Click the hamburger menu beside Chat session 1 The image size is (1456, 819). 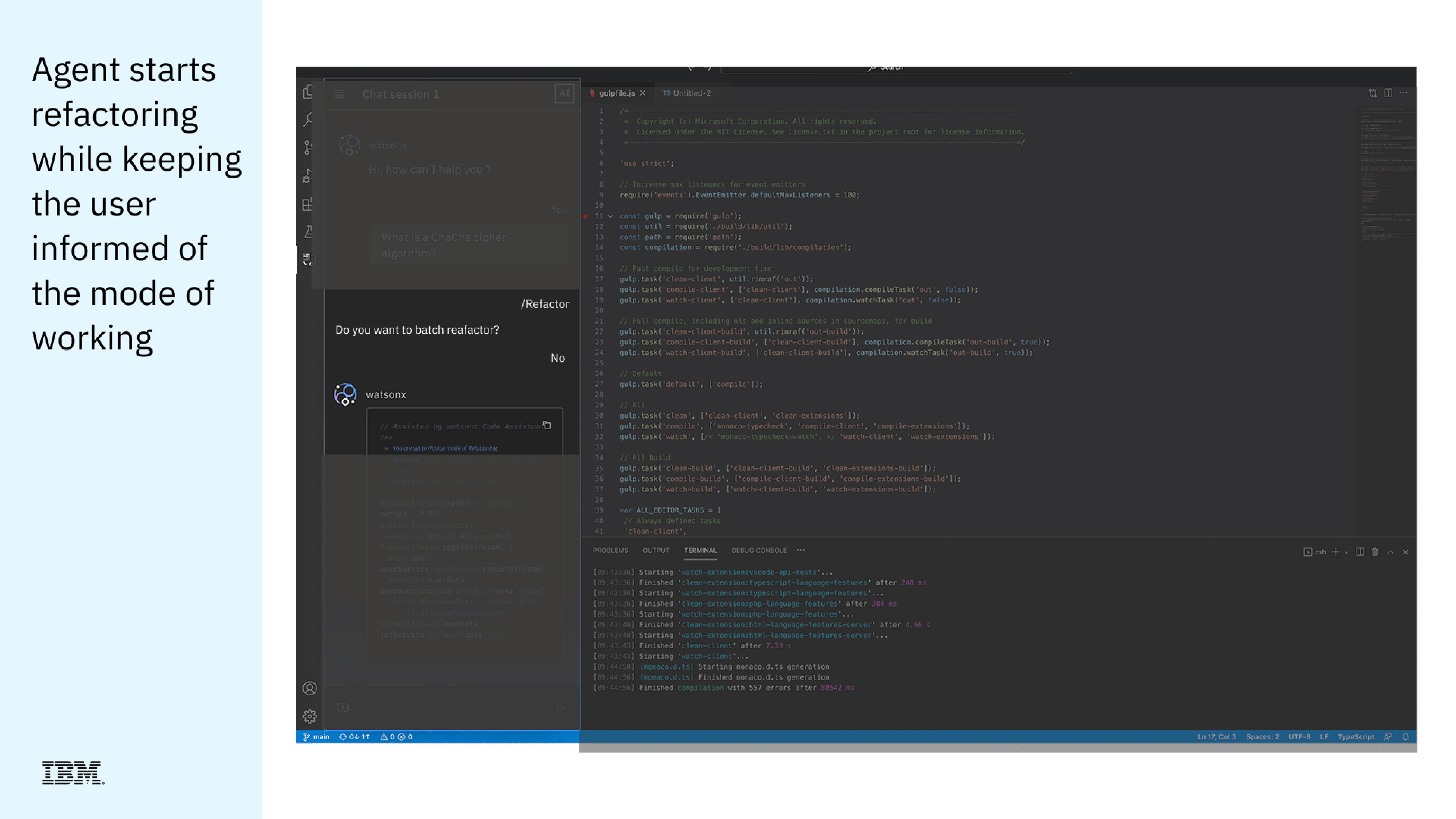340,94
